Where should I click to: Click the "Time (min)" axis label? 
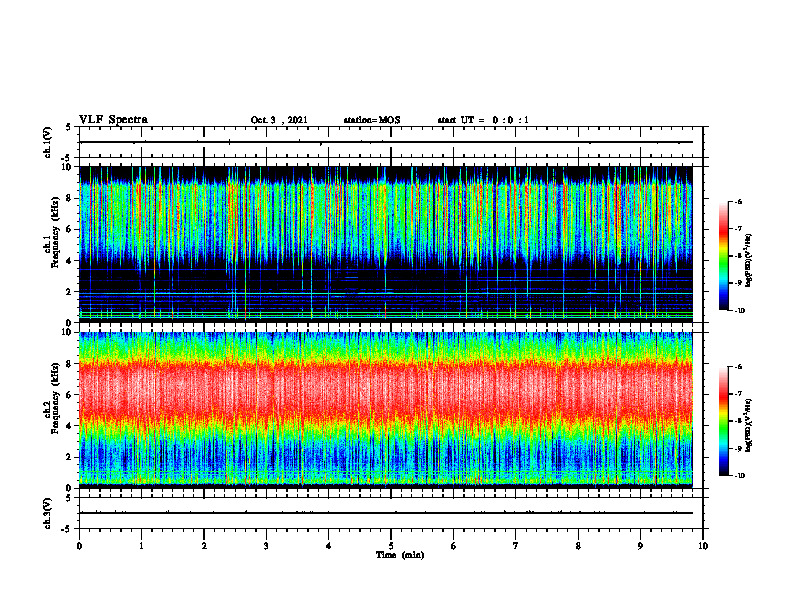[400, 555]
